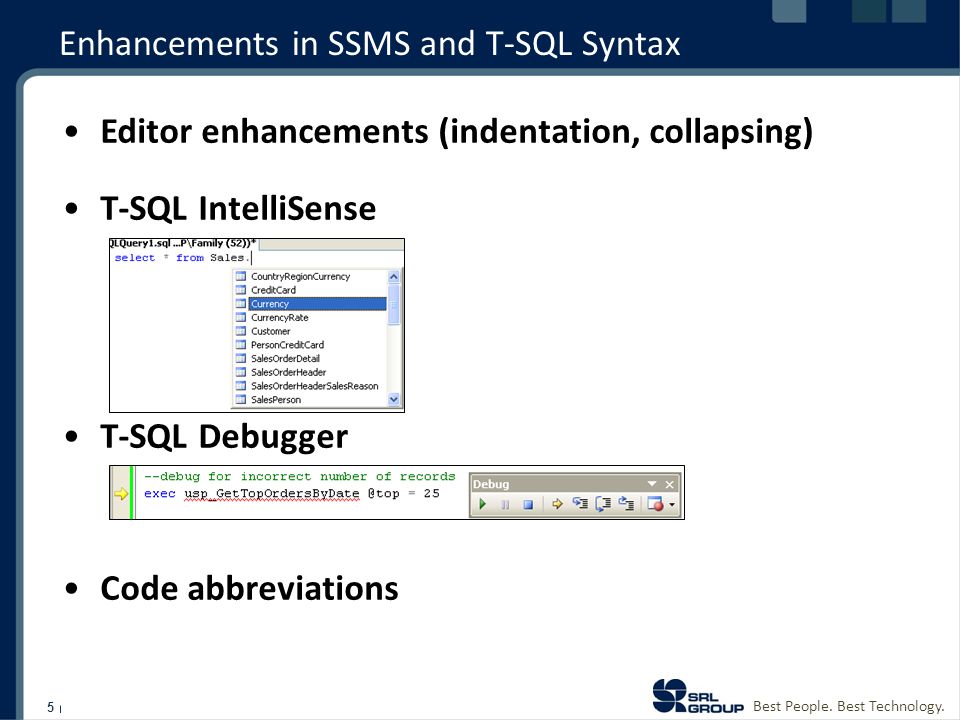Click the IntelliSense list scrollbar thumb

394,304
